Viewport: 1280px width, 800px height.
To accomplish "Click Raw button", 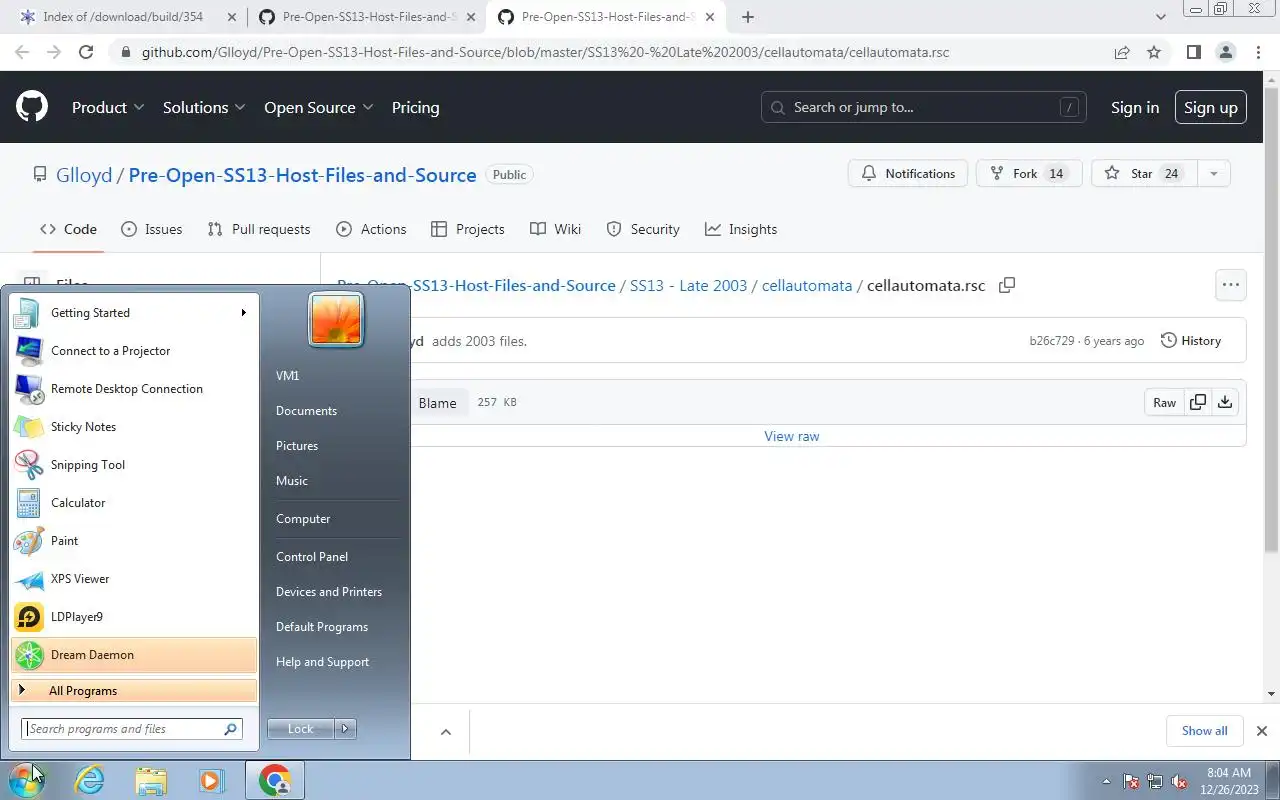I will 1164,402.
